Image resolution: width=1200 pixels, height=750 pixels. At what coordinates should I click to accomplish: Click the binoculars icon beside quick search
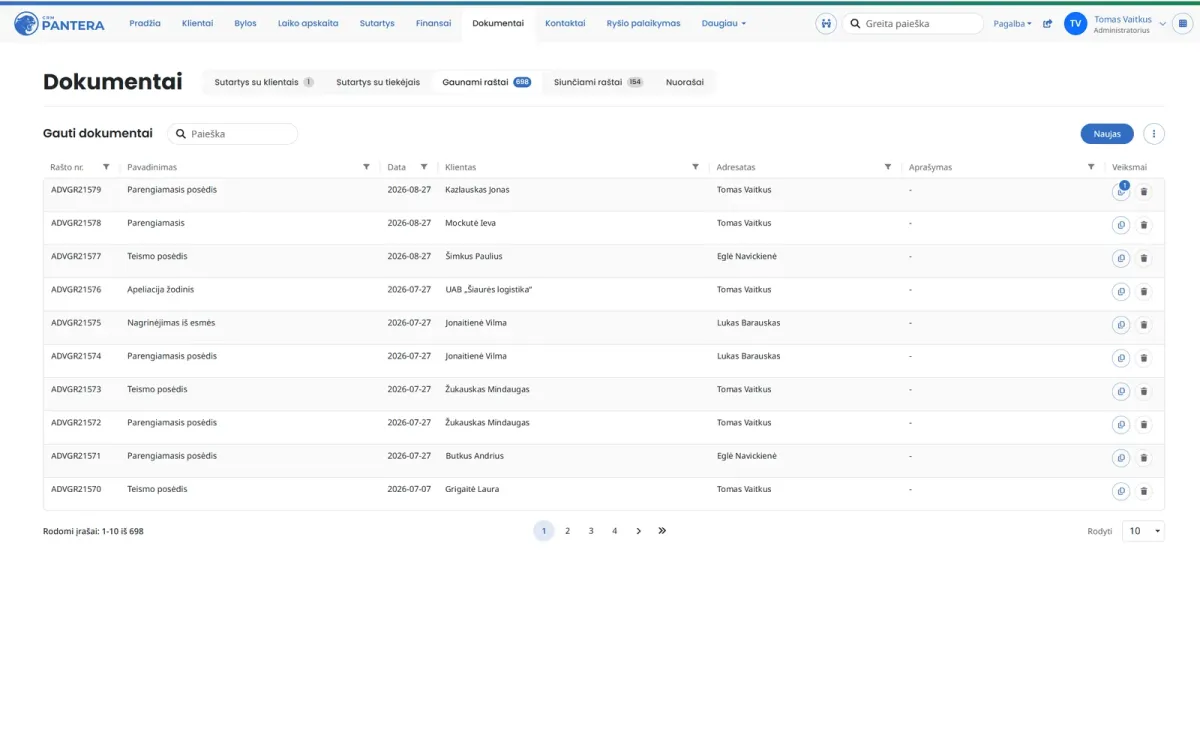[826, 24]
